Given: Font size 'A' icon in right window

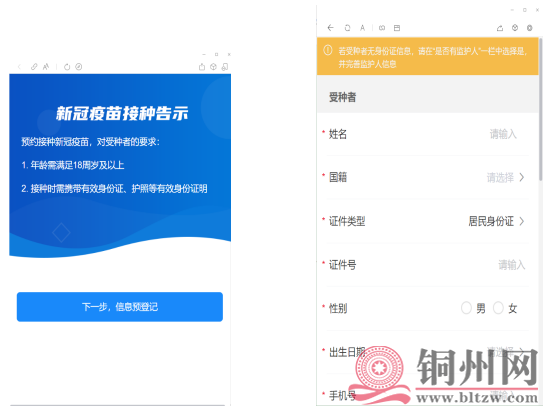Looking at the screenshot, I should pyautogui.click(x=362, y=28).
